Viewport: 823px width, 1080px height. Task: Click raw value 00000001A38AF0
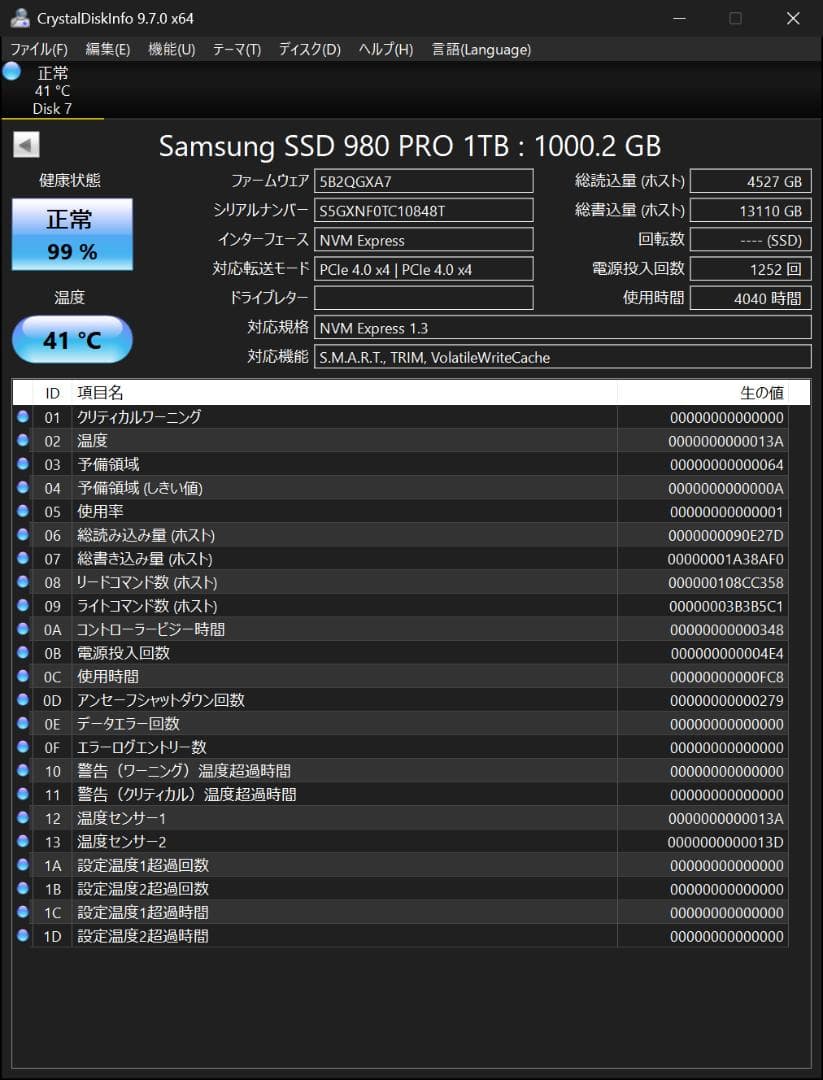point(725,559)
